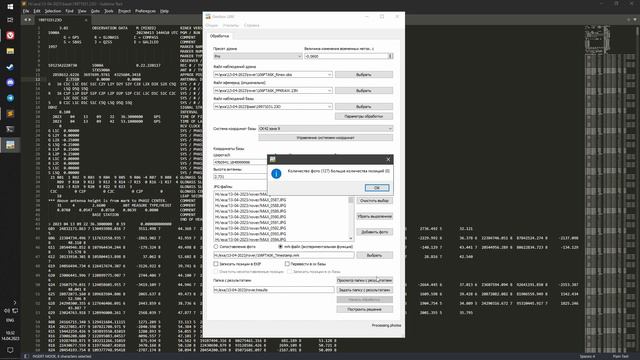The image size is (640, 360).
Task: Open the Утилиты menu in the processing app
Action: tap(231, 25)
